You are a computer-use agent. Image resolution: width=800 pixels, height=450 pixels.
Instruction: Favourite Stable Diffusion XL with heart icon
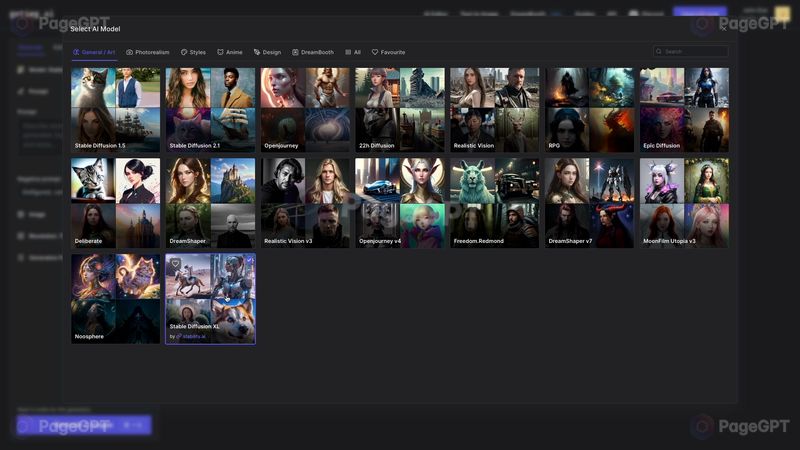tap(176, 264)
